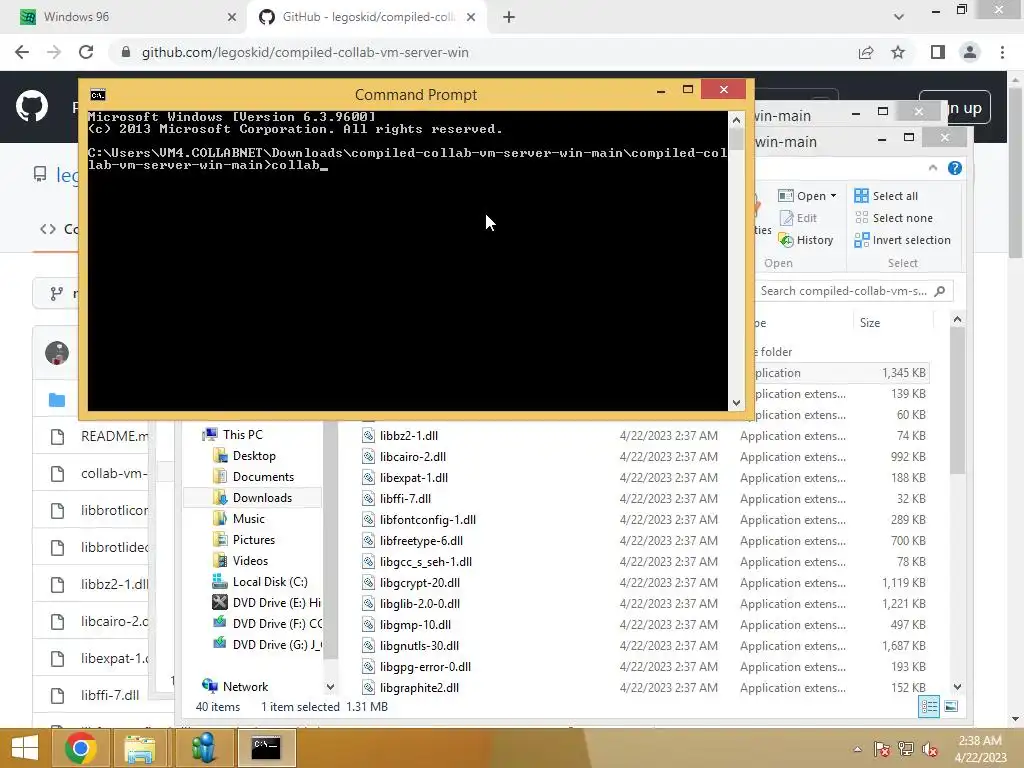
Task: Select DVD Drive (E:) in nav pane
Action: click(276, 602)
